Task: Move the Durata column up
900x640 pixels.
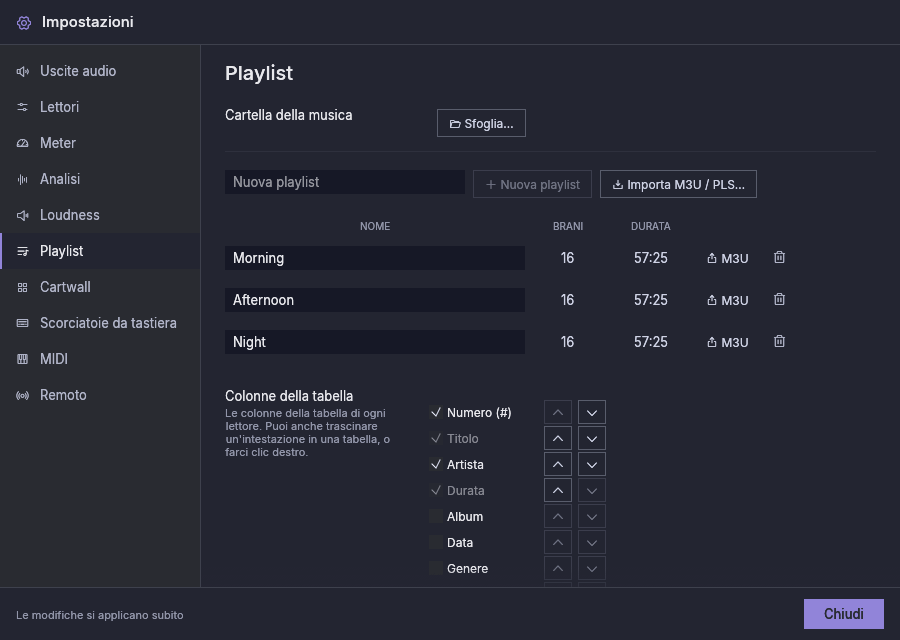Action: coord(558,491)
